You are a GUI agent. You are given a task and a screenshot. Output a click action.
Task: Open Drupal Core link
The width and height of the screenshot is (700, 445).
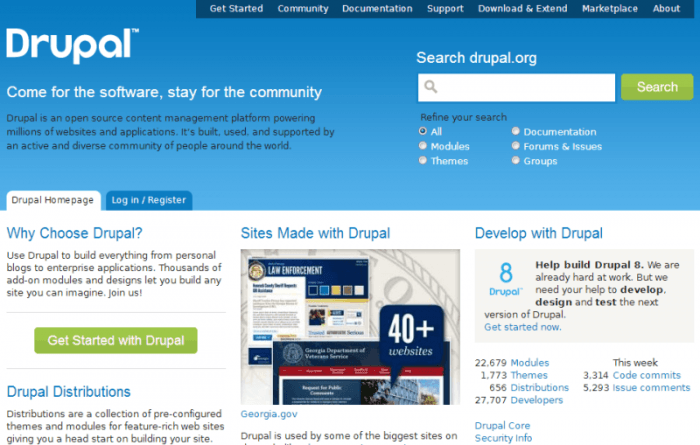tap(502, 426)
